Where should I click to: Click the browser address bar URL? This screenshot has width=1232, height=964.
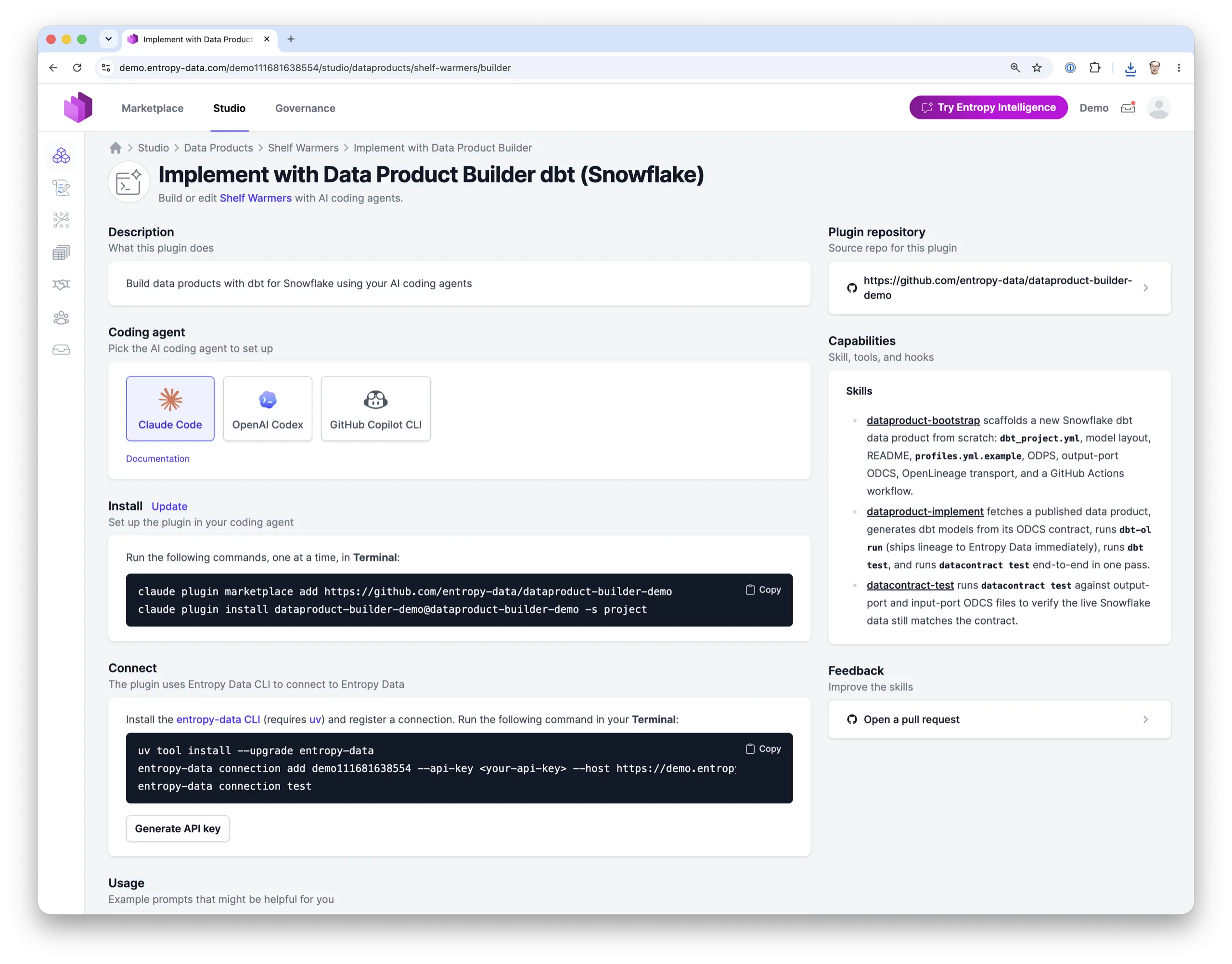[x=315, y=68]
